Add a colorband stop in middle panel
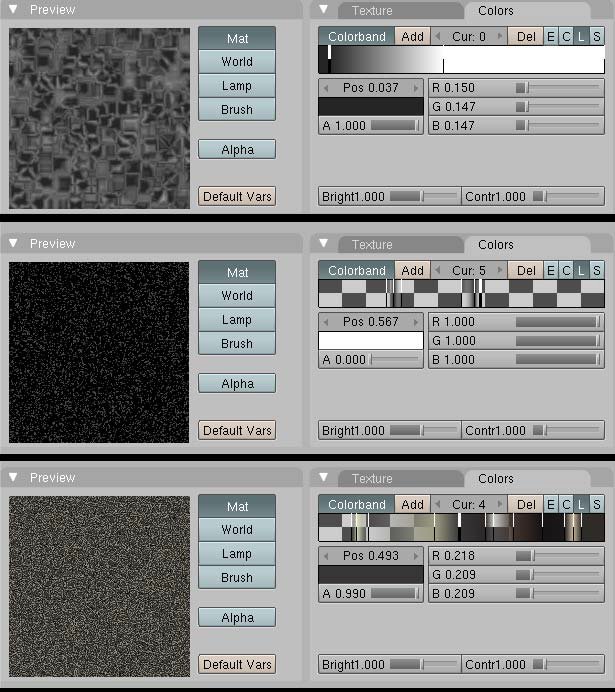Screen dimensions: 615x692 click(x=412, y=271)
